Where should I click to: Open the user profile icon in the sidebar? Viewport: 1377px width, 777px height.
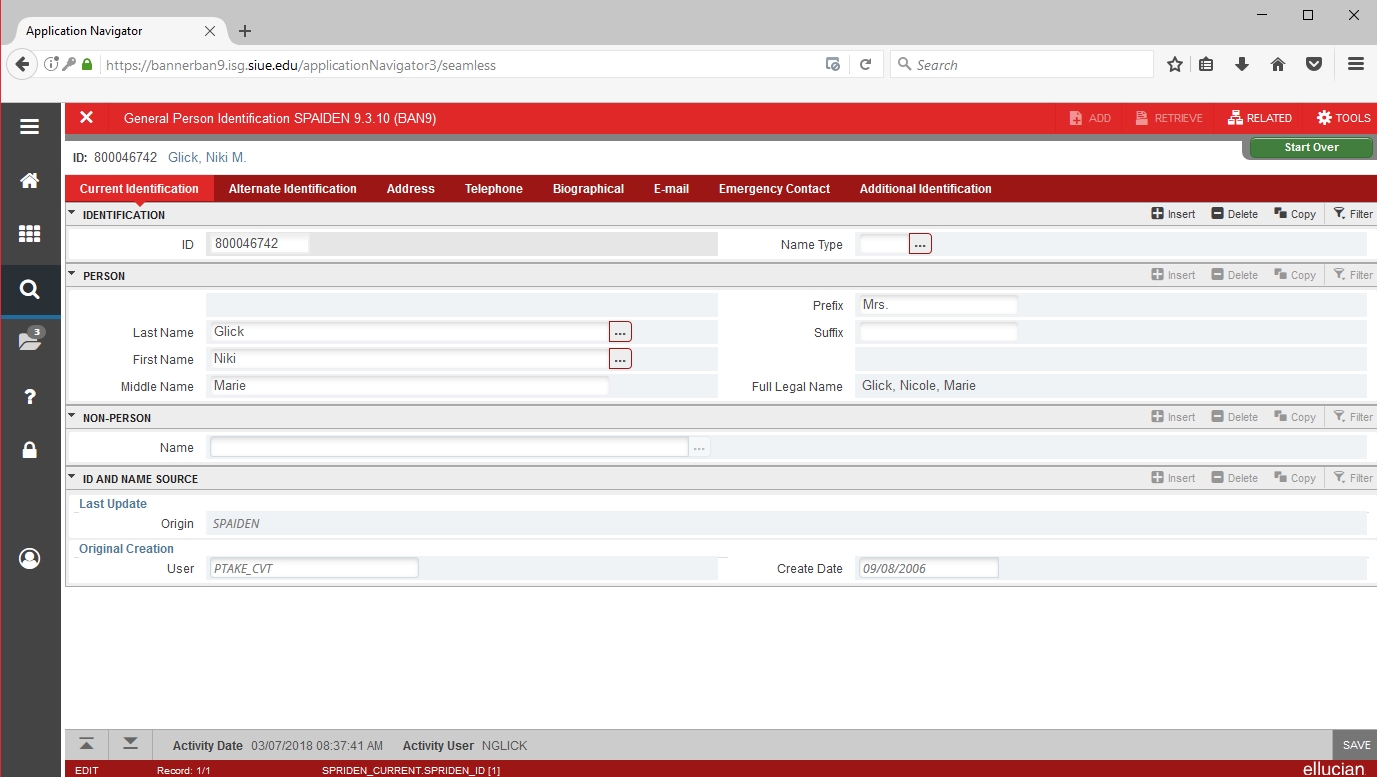tap(29, 558)
